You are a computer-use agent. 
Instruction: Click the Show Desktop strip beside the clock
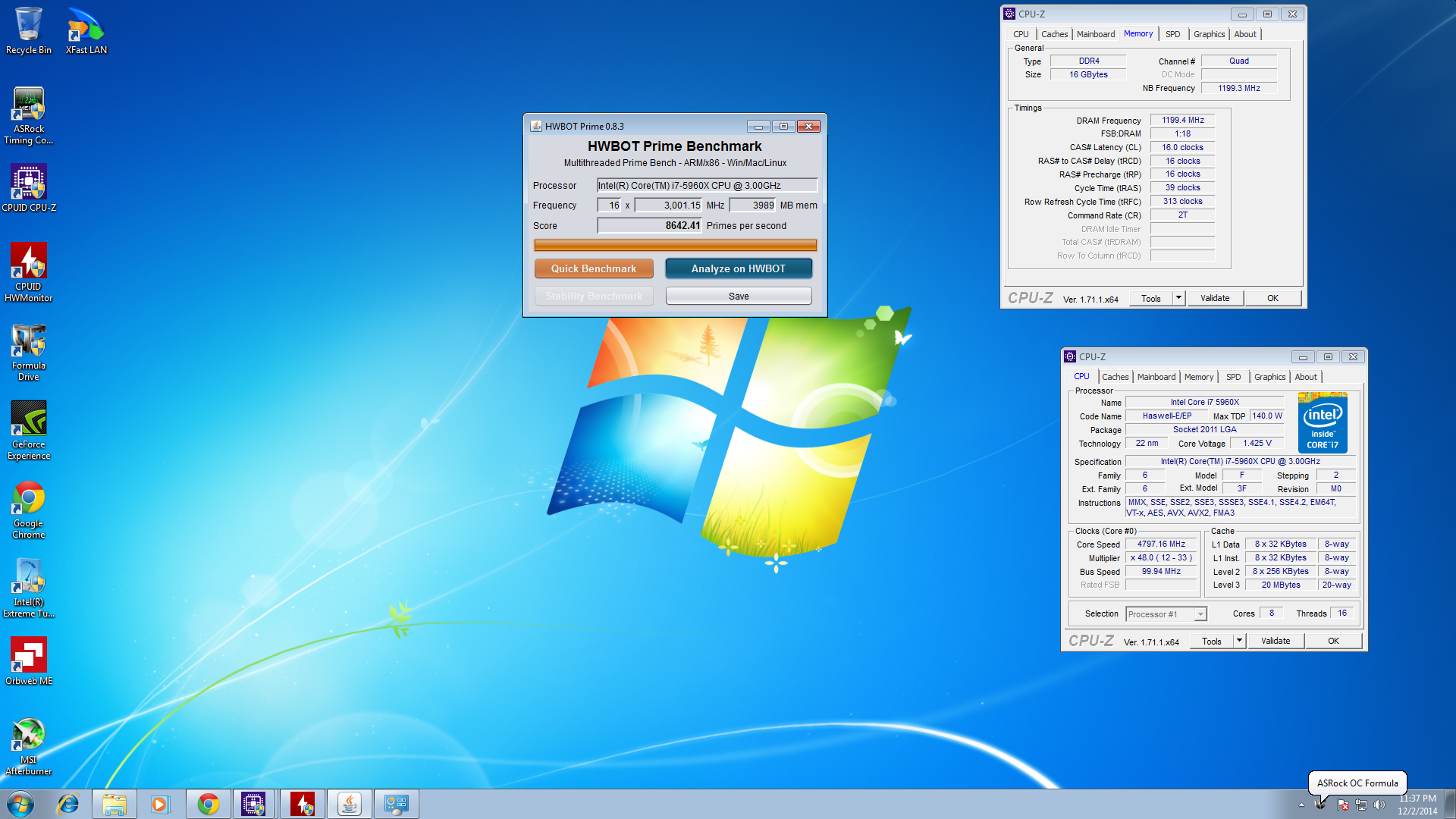[x=1450, y=804]
